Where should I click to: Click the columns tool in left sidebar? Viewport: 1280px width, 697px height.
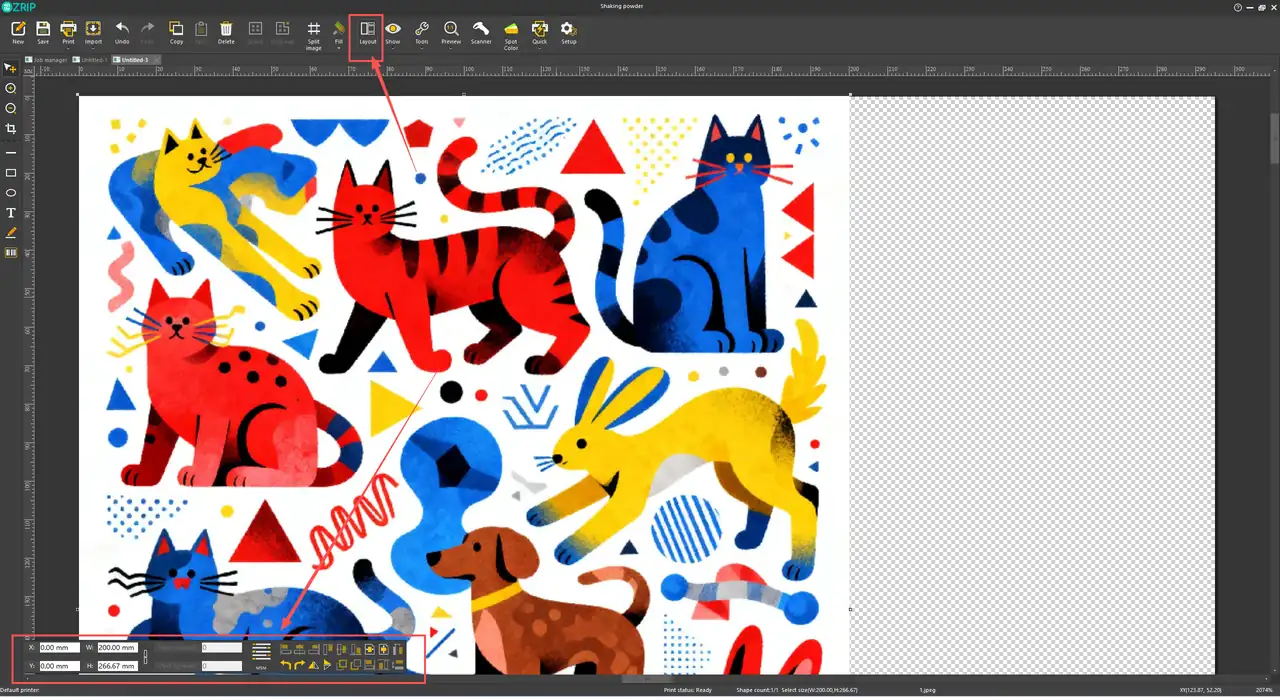tap(11, 252)
